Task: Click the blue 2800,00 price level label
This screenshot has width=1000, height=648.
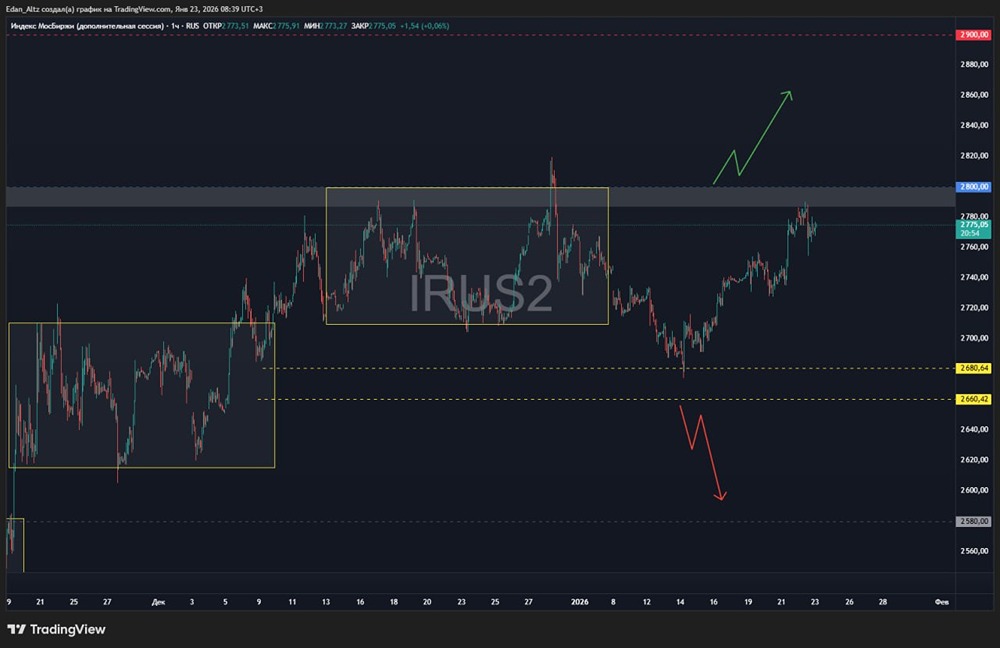Action: click(973, 187)
